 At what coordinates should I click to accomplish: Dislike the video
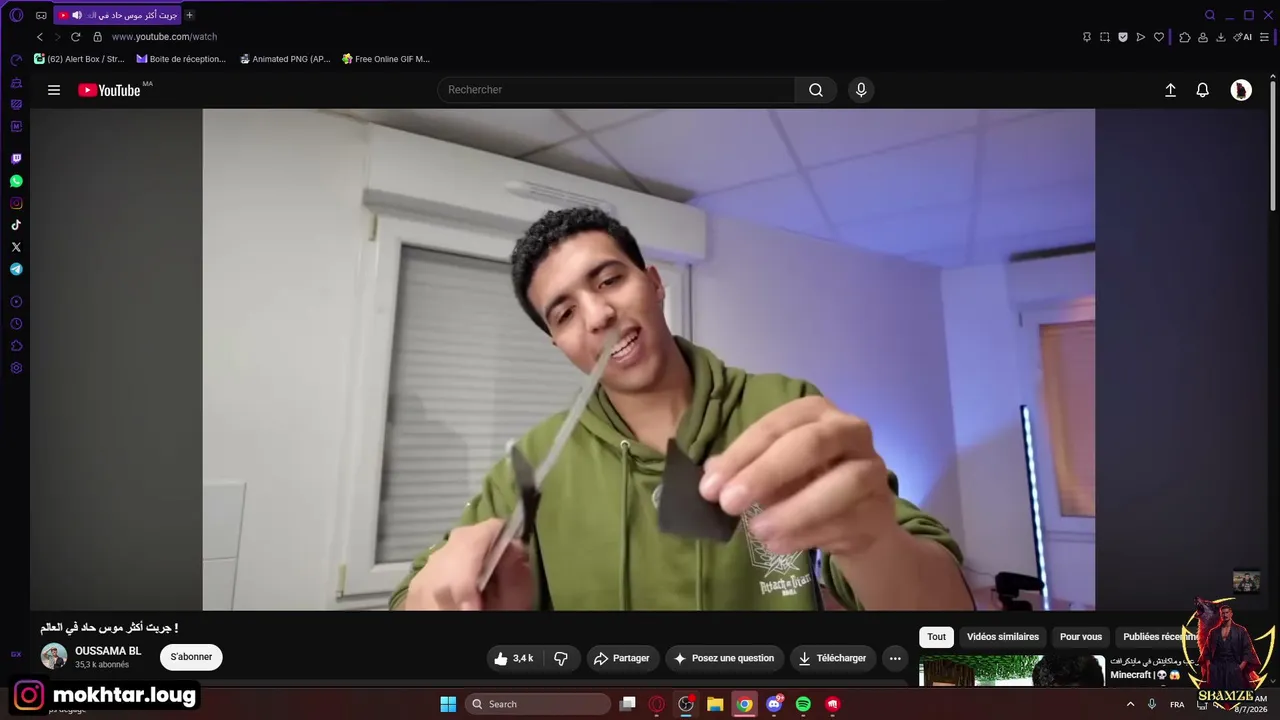coord(561,658)
